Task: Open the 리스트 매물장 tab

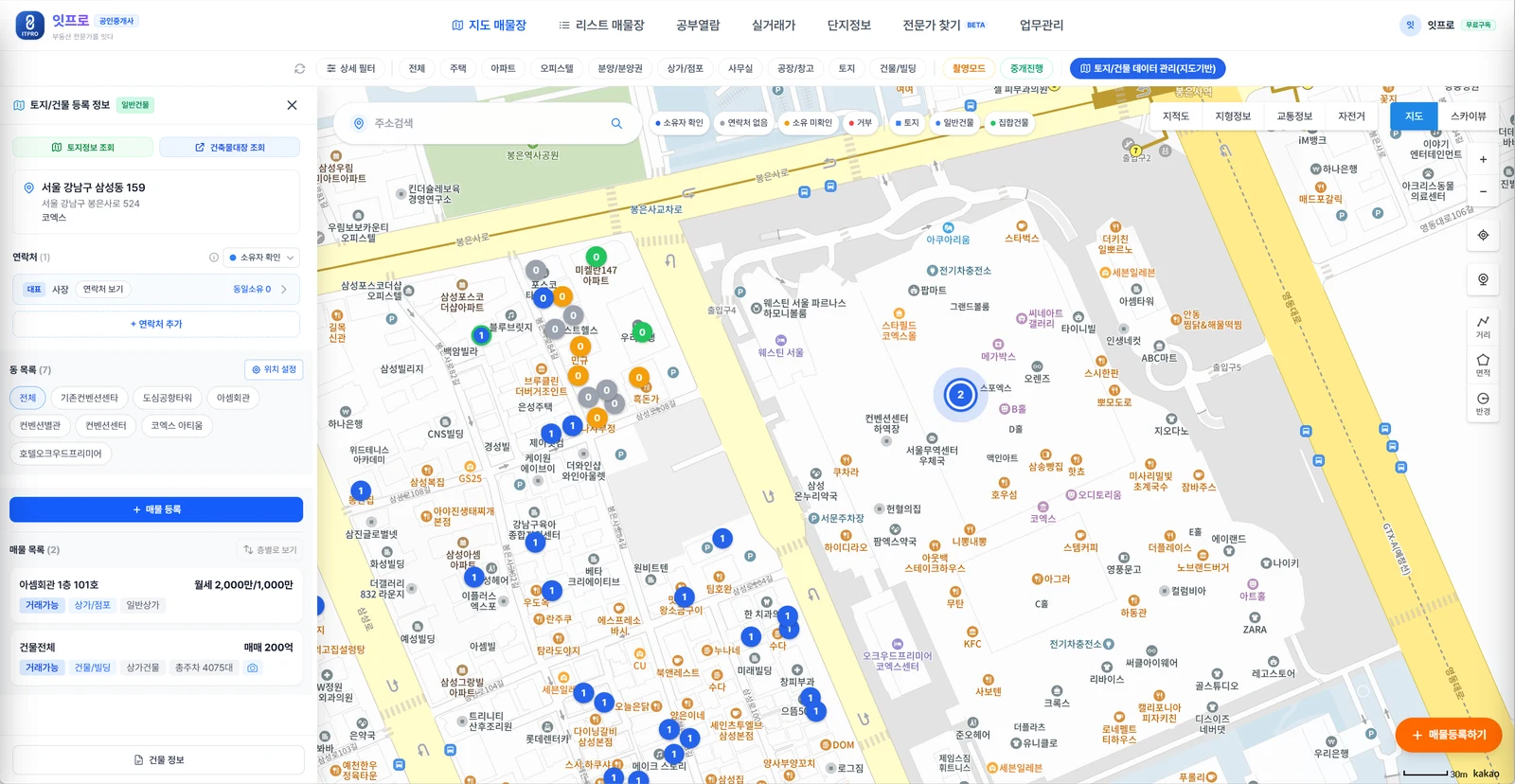Action: (x=601, y=26)
